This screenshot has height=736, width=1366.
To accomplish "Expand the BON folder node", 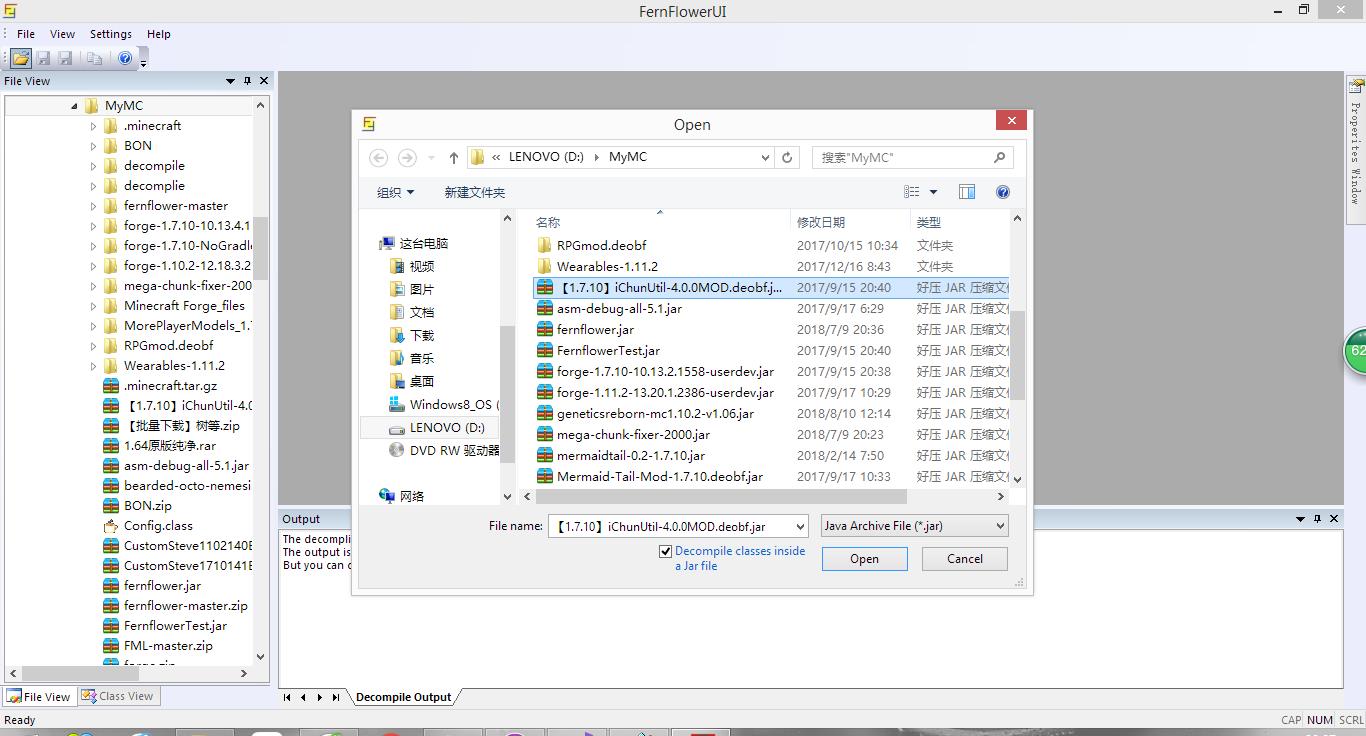I will 94,146.
